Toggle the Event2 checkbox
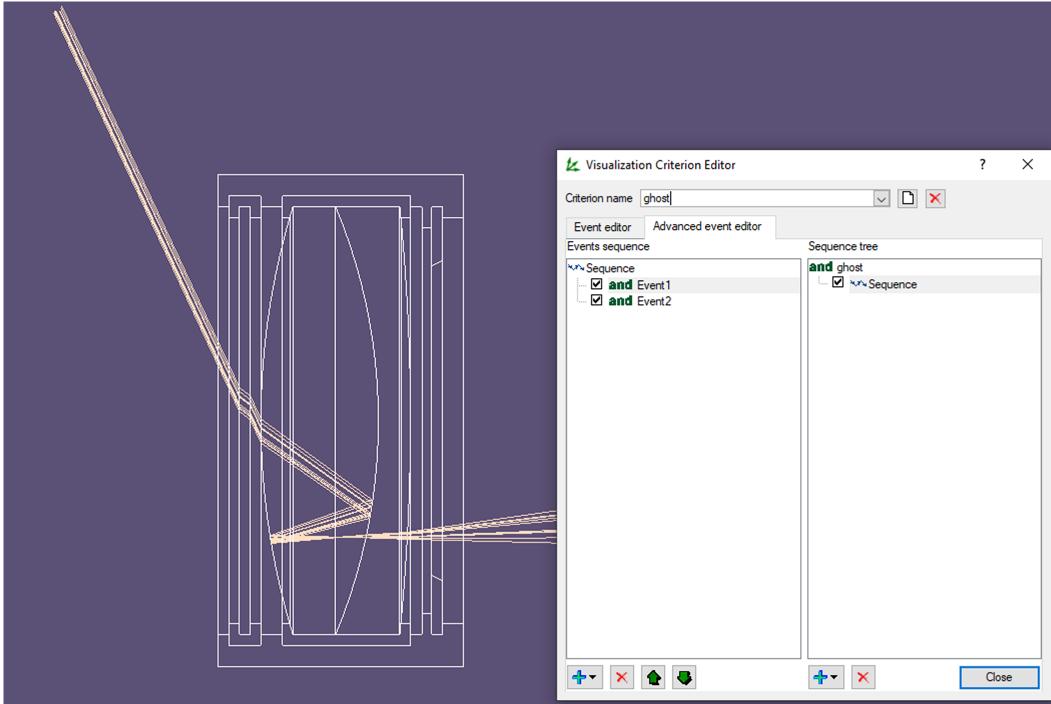Viewport: 1051px width, 704px height. tap(597, 300)
